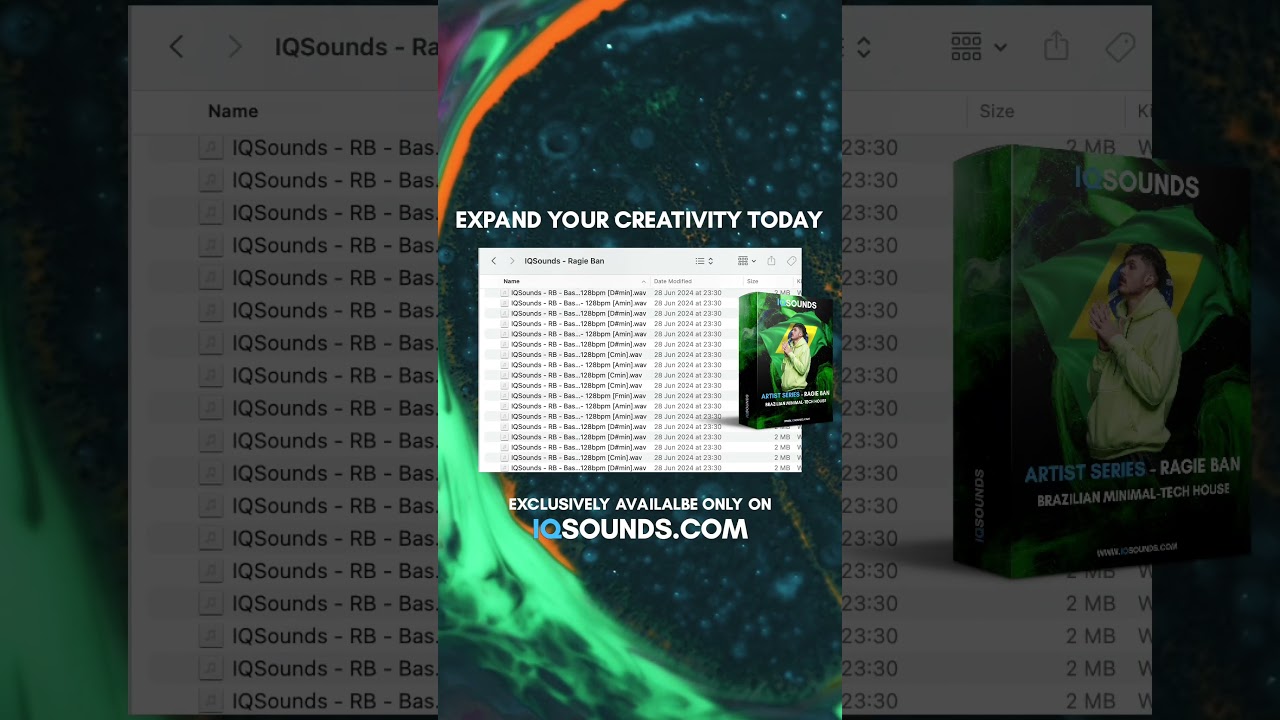Go back in the small Finder window
The width and height of the screenshot is (1280, 720).
pyautogui.click(x=493, y=261)
